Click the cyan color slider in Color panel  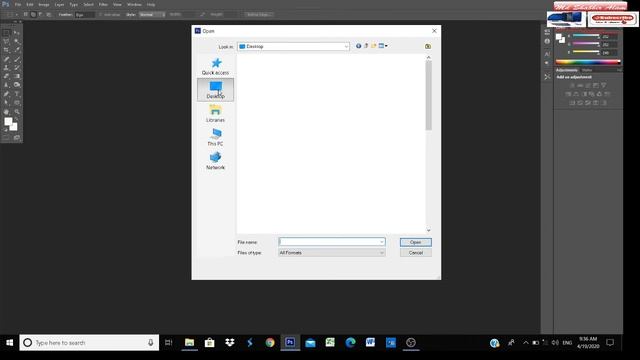pyautogui.click(x=586, y=36)
